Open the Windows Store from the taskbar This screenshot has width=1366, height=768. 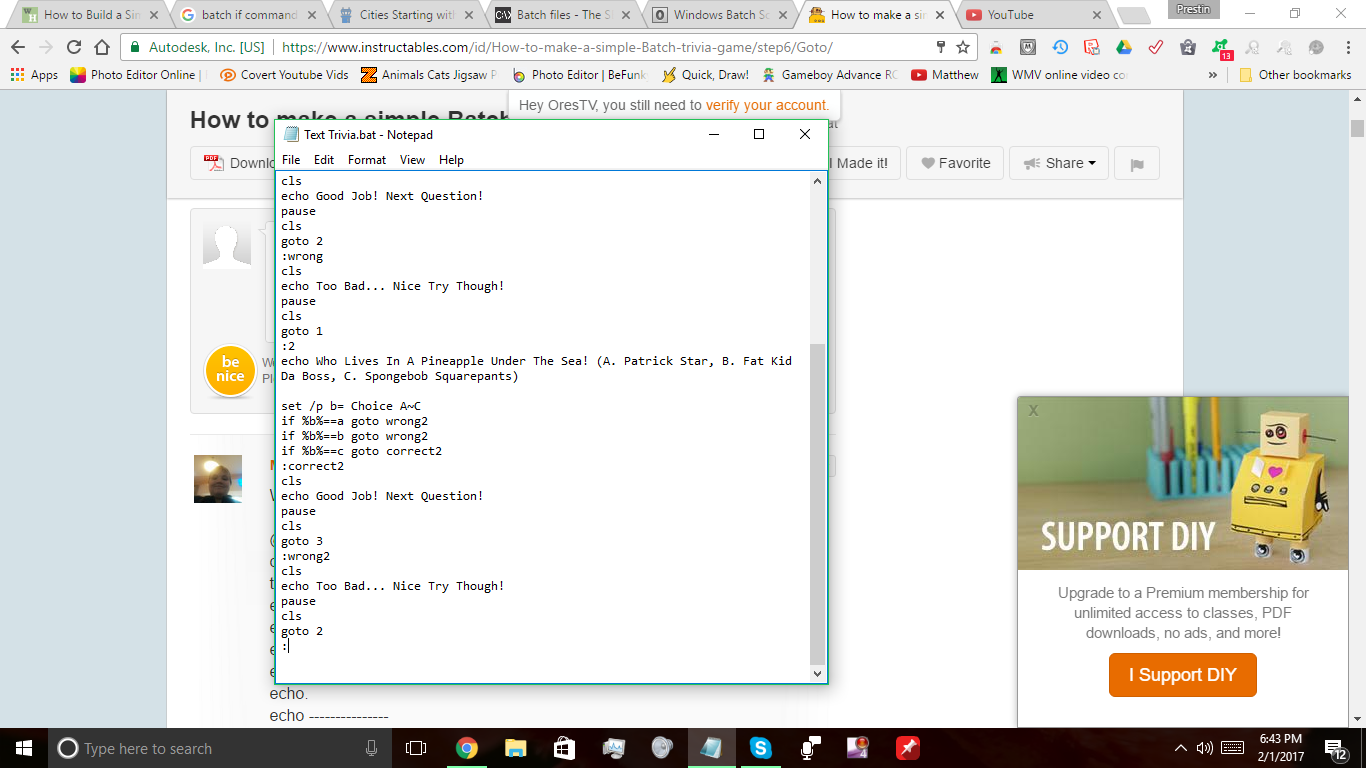[564, 747]
